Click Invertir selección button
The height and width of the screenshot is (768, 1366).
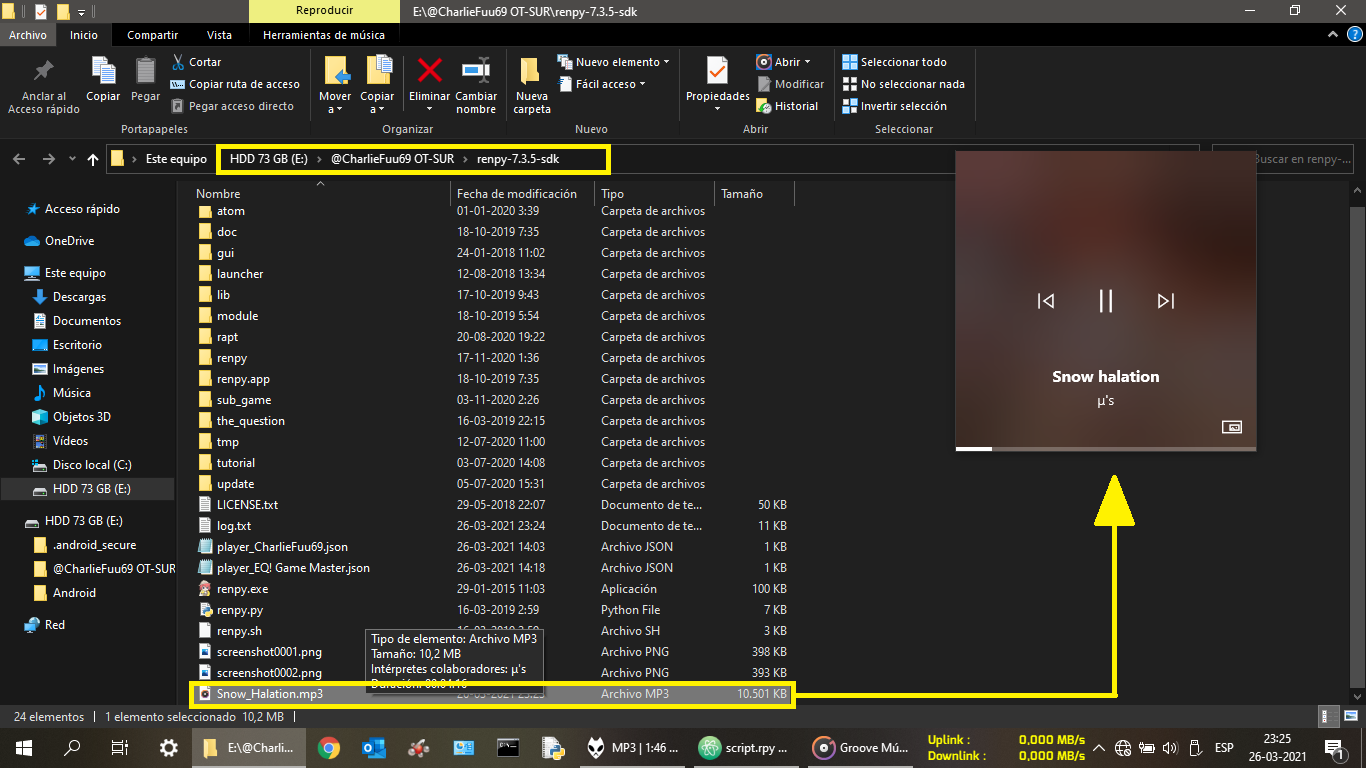pyautogui.click(x=902, y=106)
